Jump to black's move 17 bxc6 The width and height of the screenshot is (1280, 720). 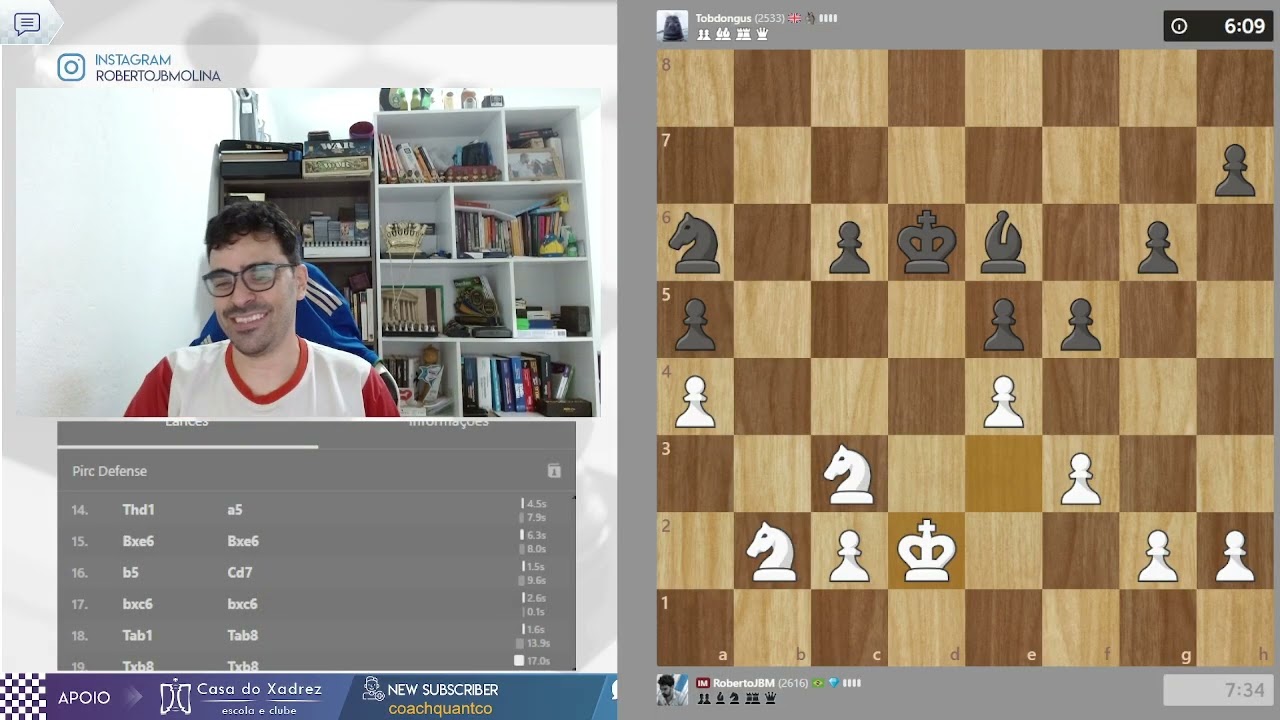242,604
